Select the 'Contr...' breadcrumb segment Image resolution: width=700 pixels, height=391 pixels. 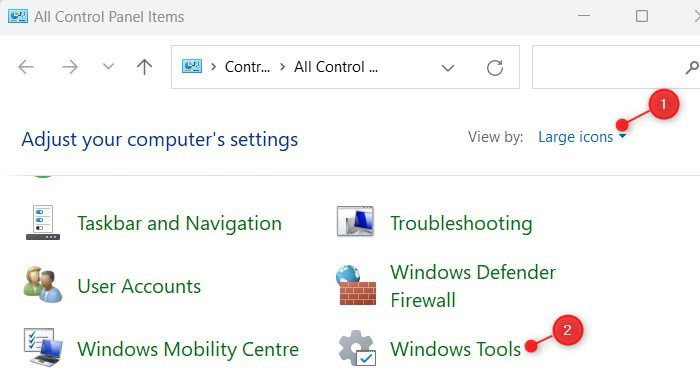coord(247,67)
